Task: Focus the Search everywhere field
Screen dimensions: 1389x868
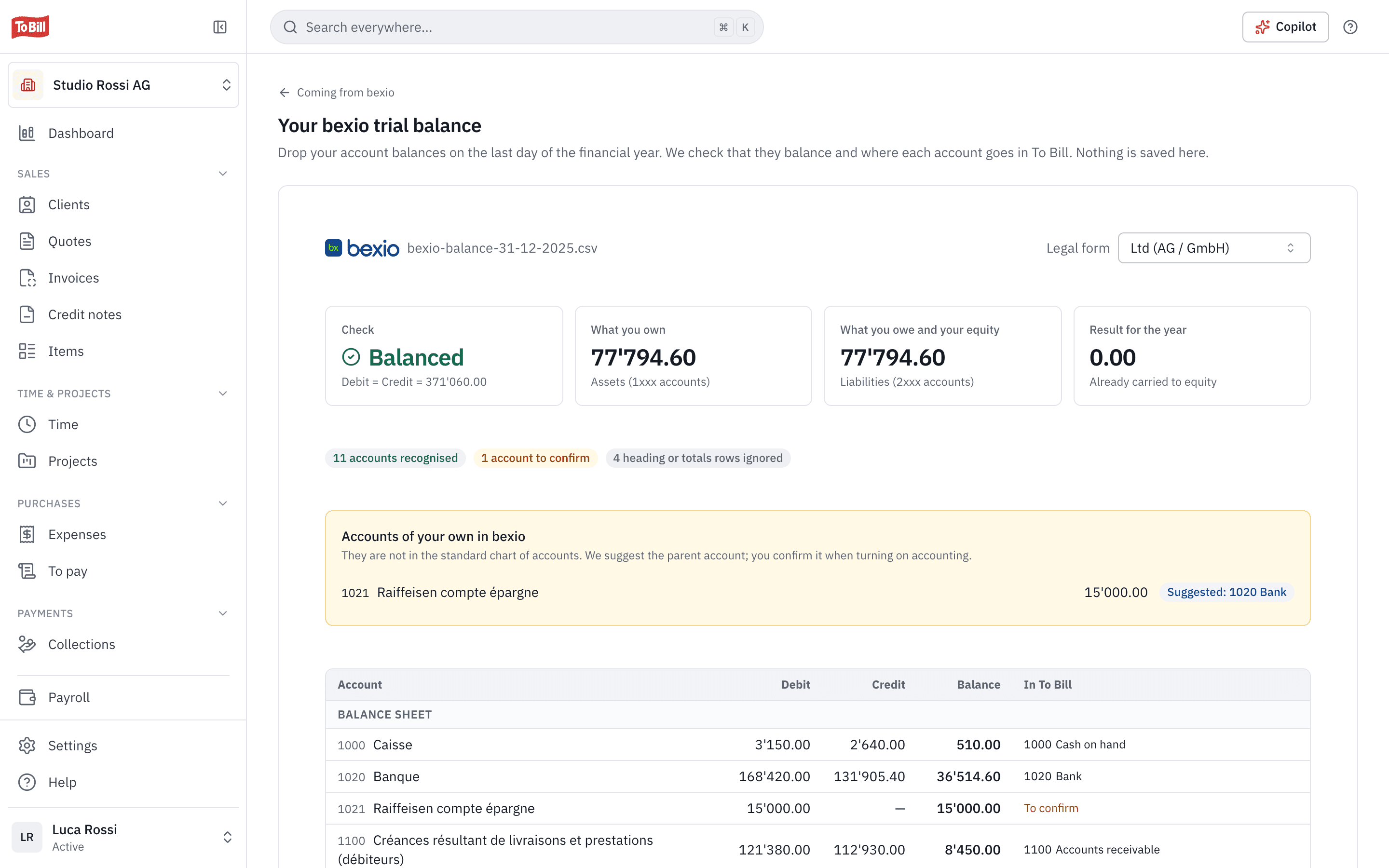Action: click(517, 27)
